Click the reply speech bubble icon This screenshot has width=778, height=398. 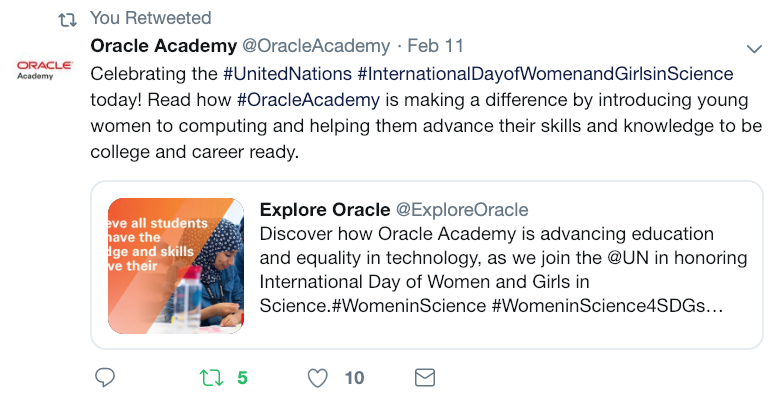[105, 378]
